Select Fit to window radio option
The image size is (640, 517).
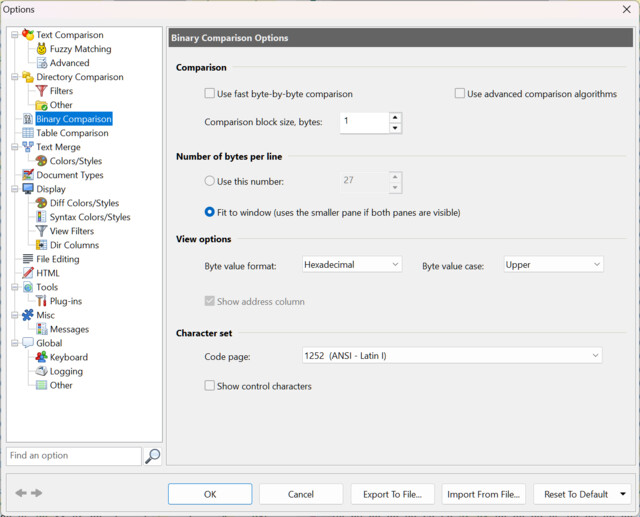[x=209, y=212]
